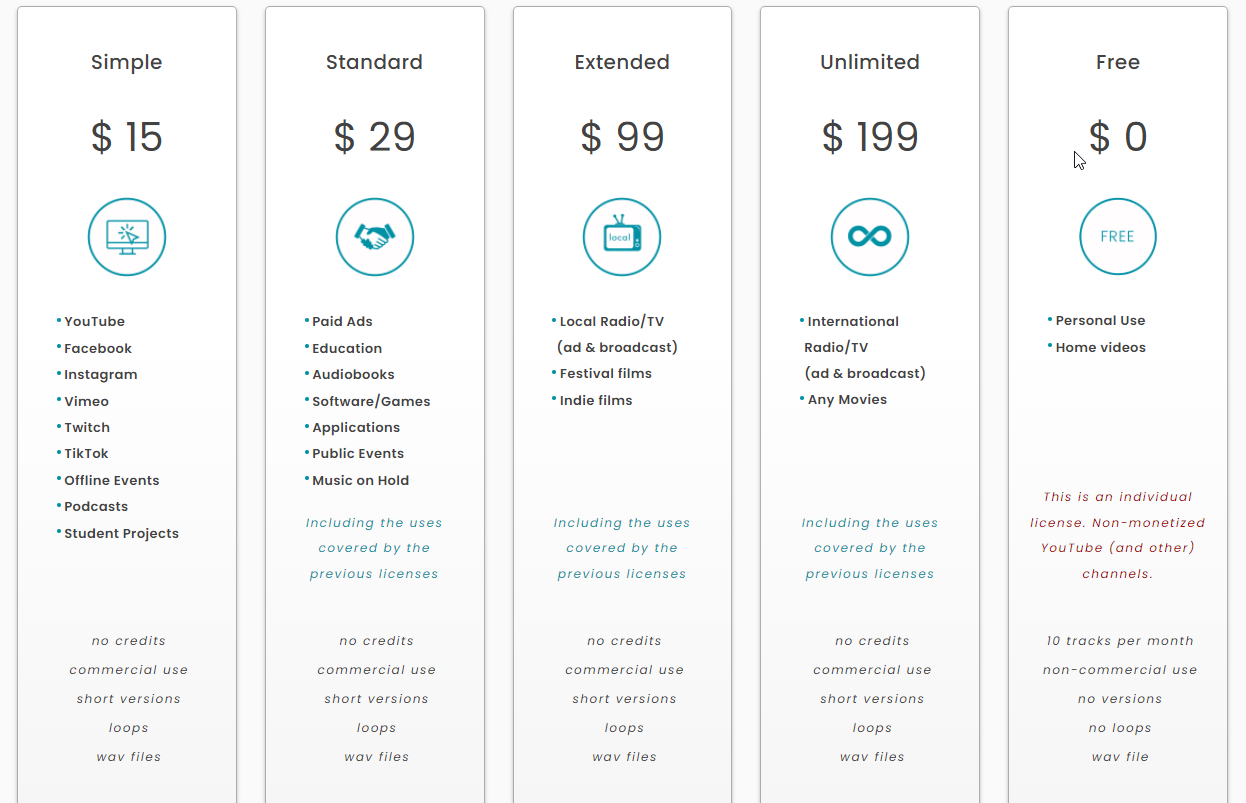Click the $ 15 price
1246x803 pixels.
click(127, 137)
